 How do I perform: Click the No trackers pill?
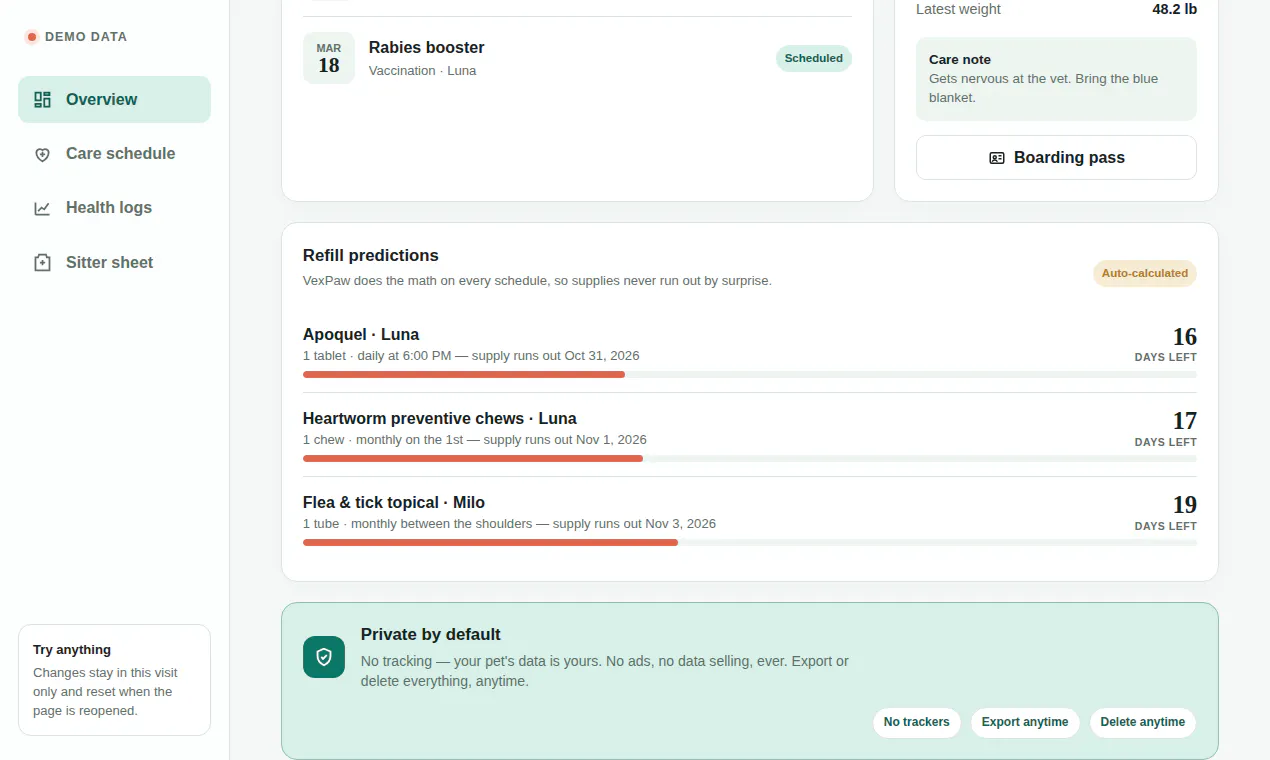click(917, 722)
